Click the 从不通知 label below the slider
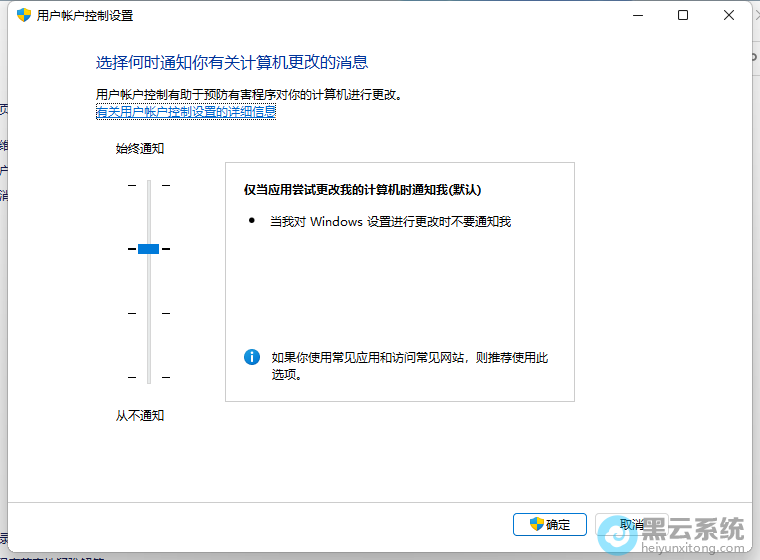 pyautogui.click(x=140, y=415)
